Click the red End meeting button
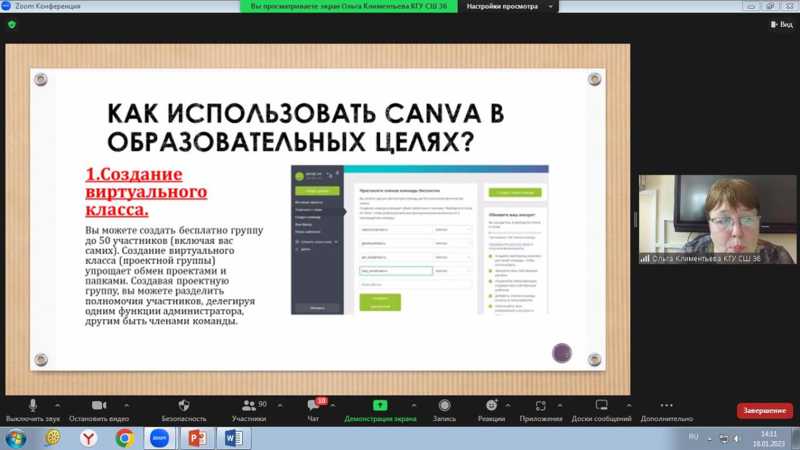 (x=764, y=411)
